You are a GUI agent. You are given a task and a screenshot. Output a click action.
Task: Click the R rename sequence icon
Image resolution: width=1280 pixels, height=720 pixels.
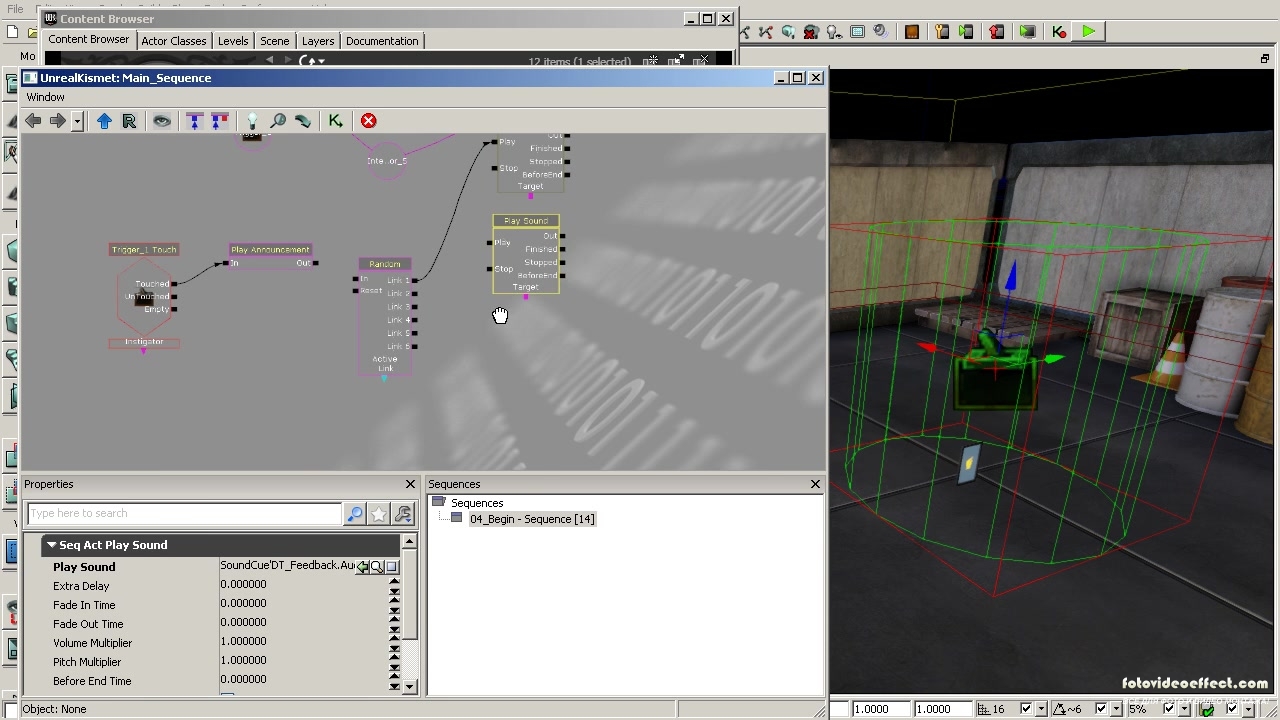pyautogui.click(x=129, y=121)
